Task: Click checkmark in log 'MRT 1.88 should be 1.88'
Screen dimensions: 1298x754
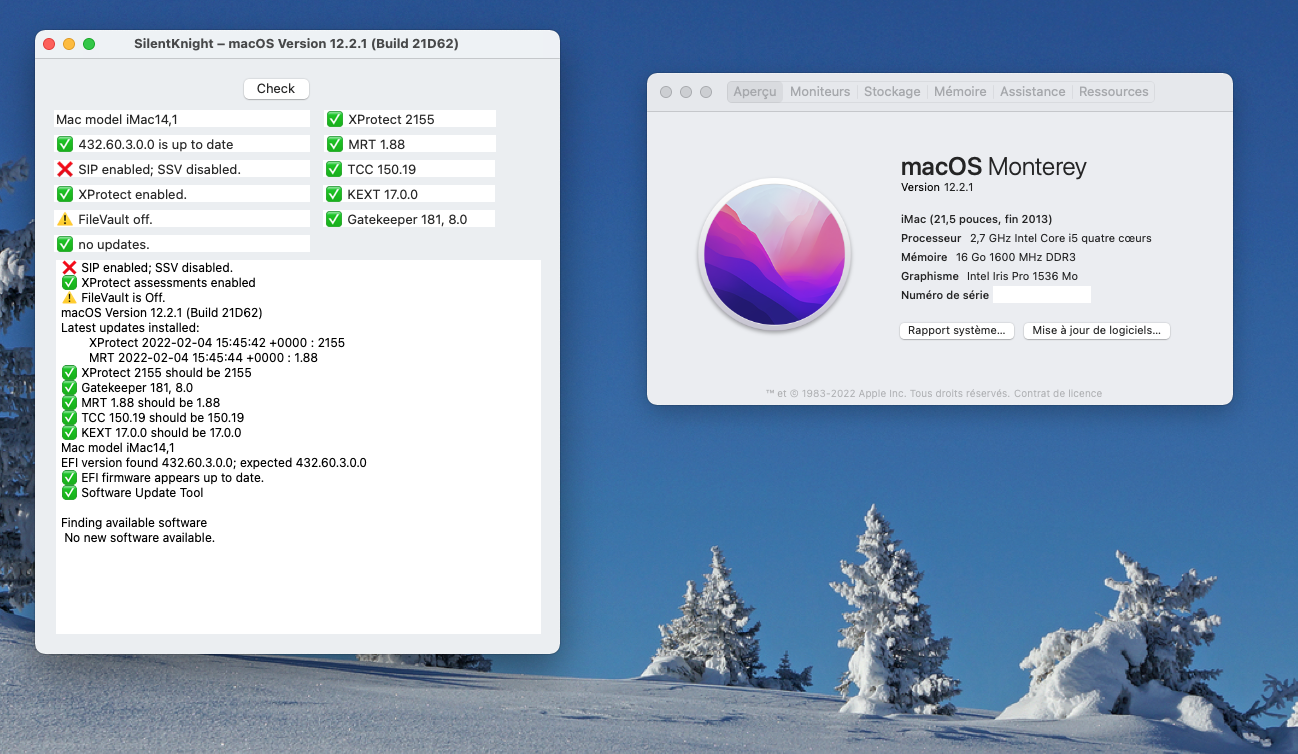Action: tap(69, 403)
